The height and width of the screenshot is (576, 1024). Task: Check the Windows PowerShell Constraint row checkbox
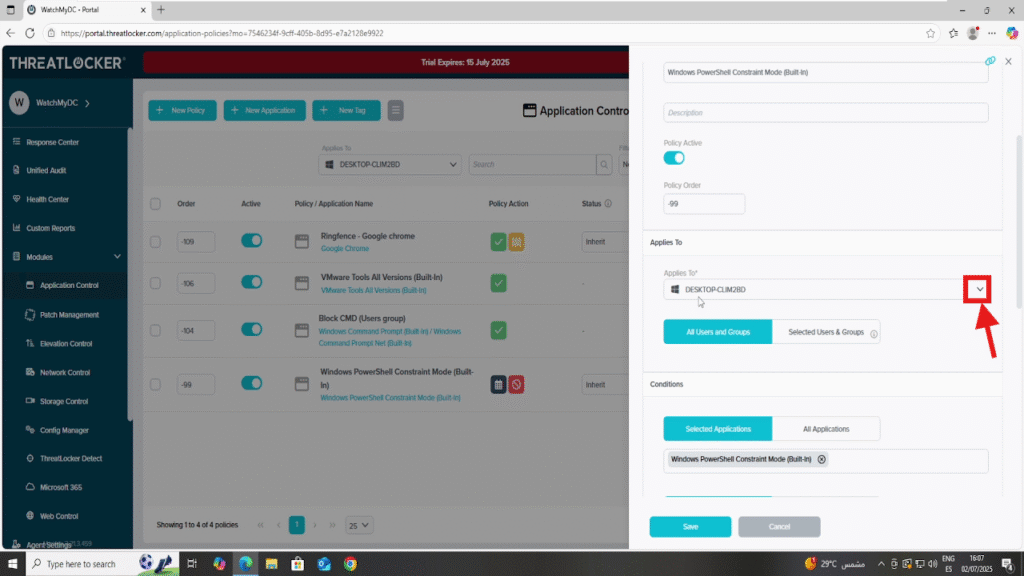155,385
